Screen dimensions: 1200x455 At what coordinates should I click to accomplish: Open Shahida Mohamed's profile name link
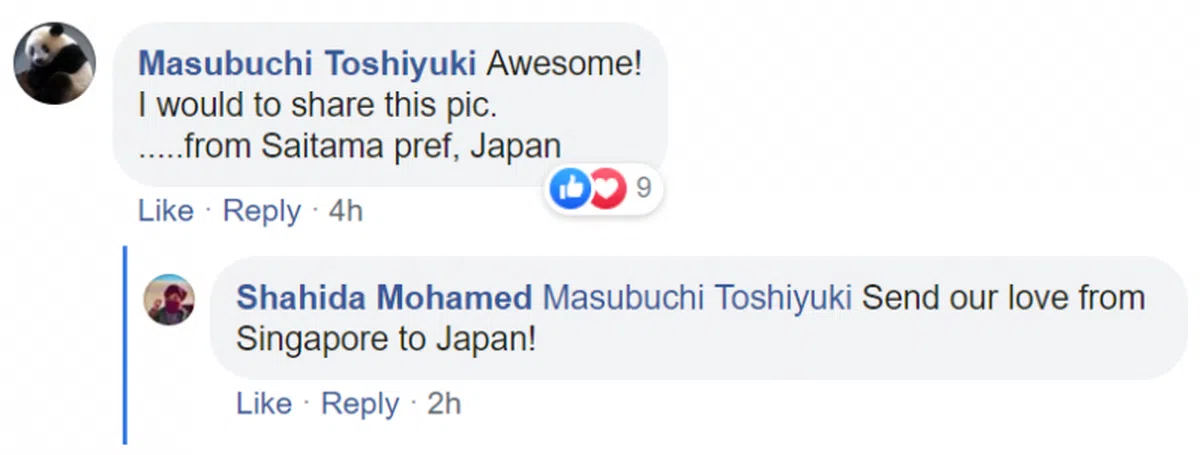point(384,298)
